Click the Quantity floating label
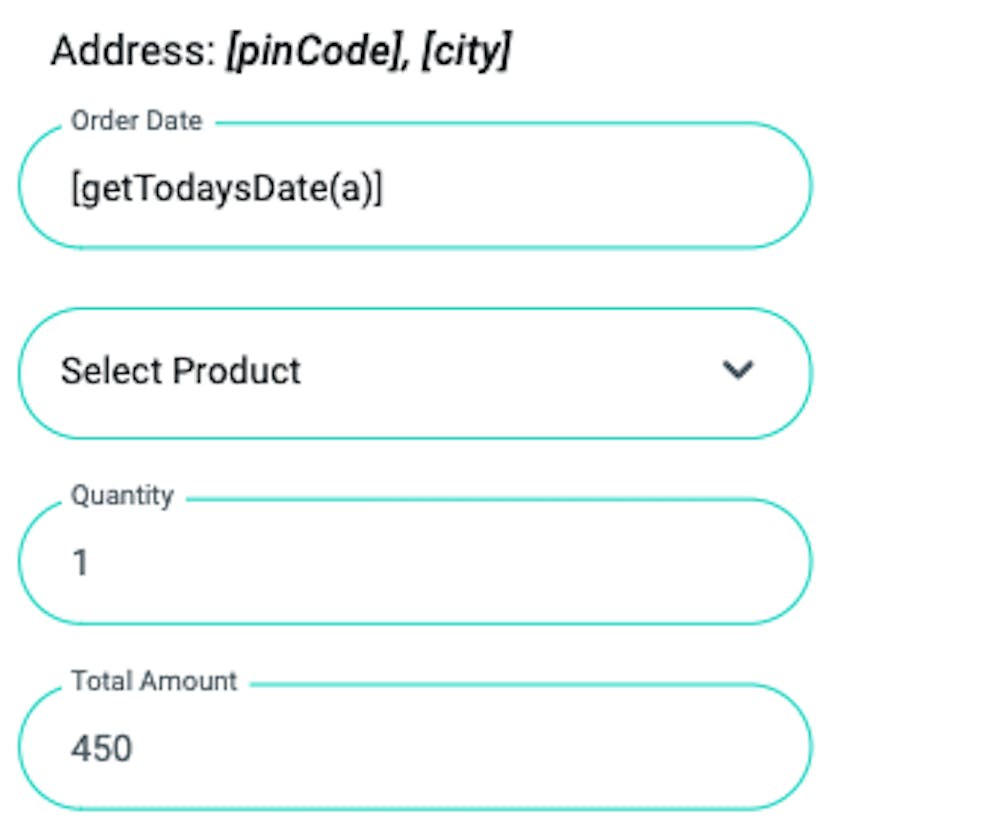The image size is (1000, 838). tap(122, 496)
